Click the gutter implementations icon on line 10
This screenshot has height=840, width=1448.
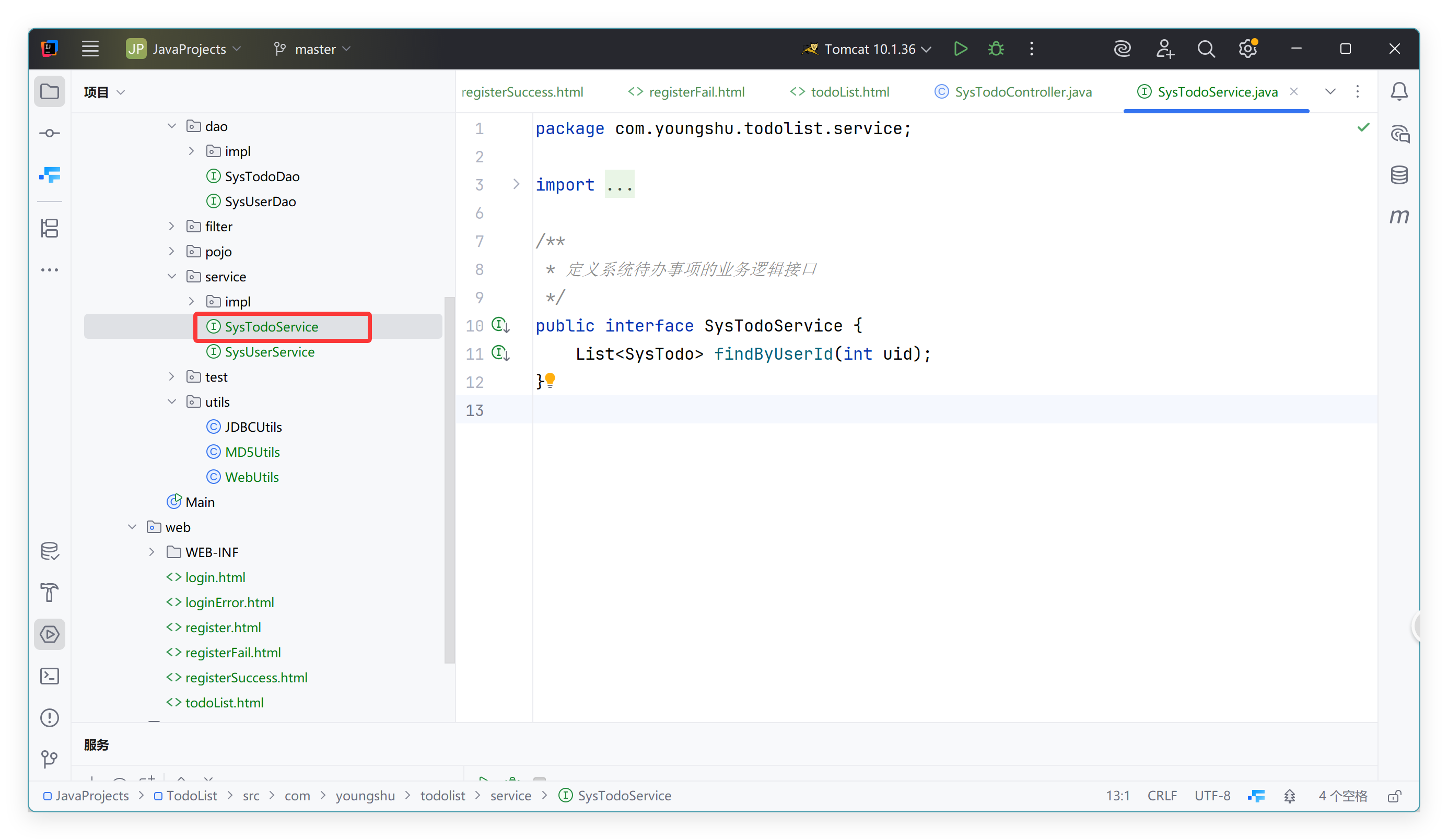coord(500,325)
